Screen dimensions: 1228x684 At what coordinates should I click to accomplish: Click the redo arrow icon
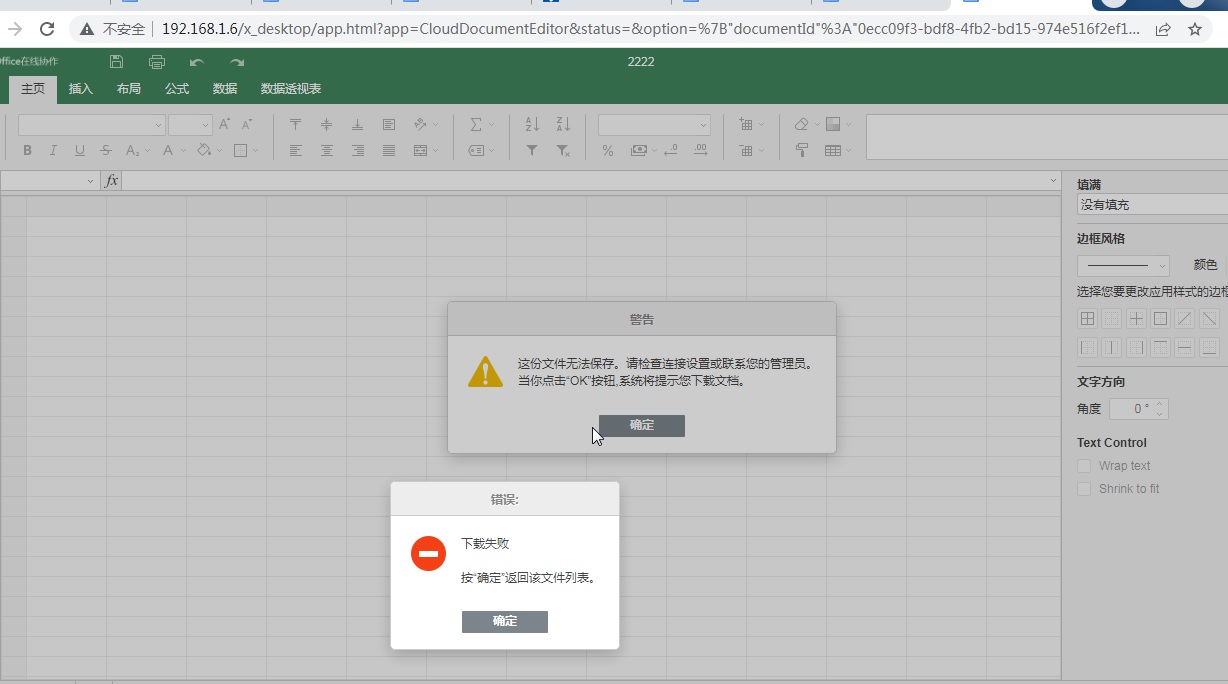pos(237,62)
